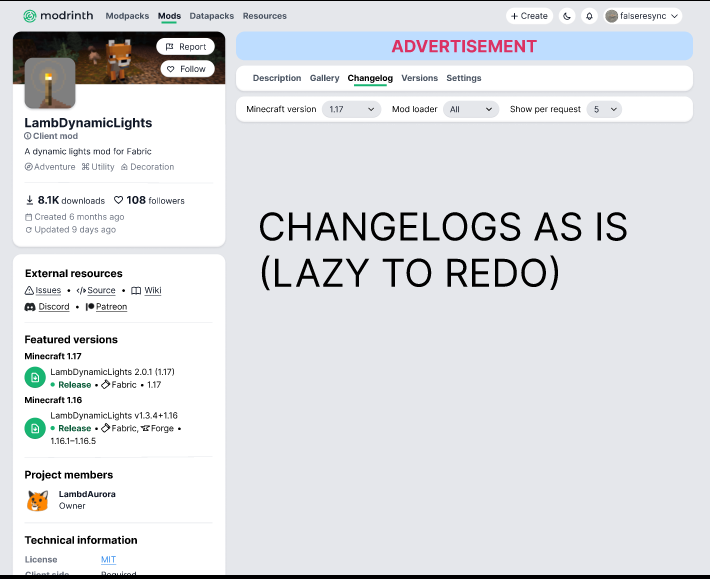The image size is (710, 579).
Task: Click the Utility category tag
Action: click(x=98, y=167)
